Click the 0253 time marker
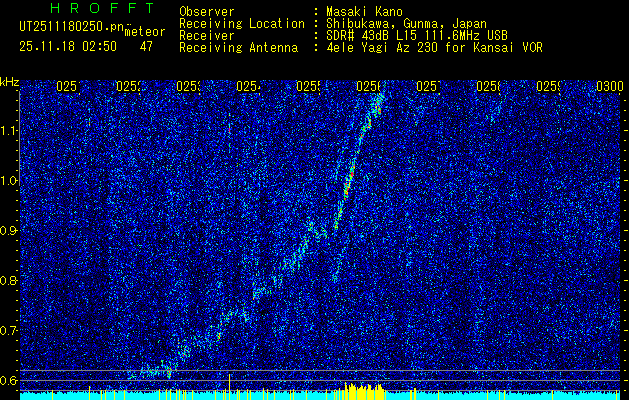 click(x=188, y=86)
